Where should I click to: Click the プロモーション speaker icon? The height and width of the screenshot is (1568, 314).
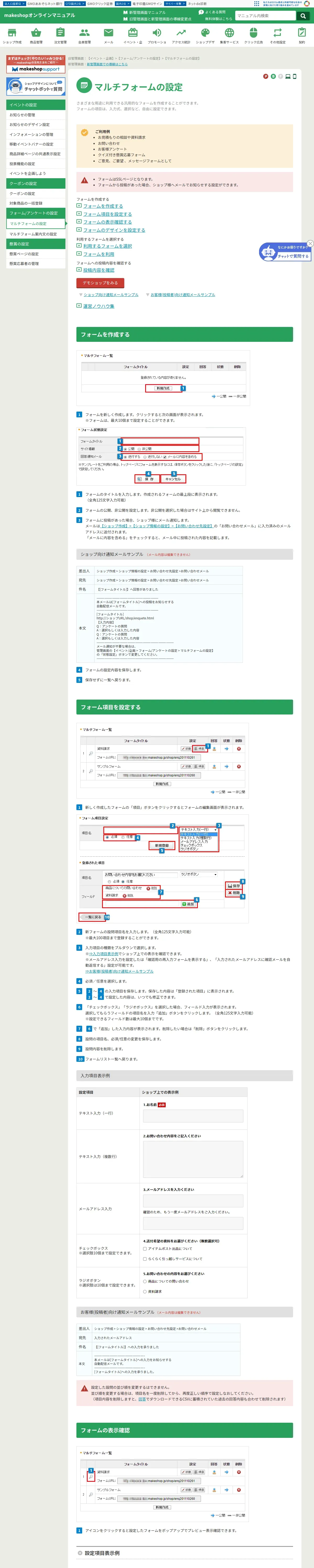pos(157,32)
